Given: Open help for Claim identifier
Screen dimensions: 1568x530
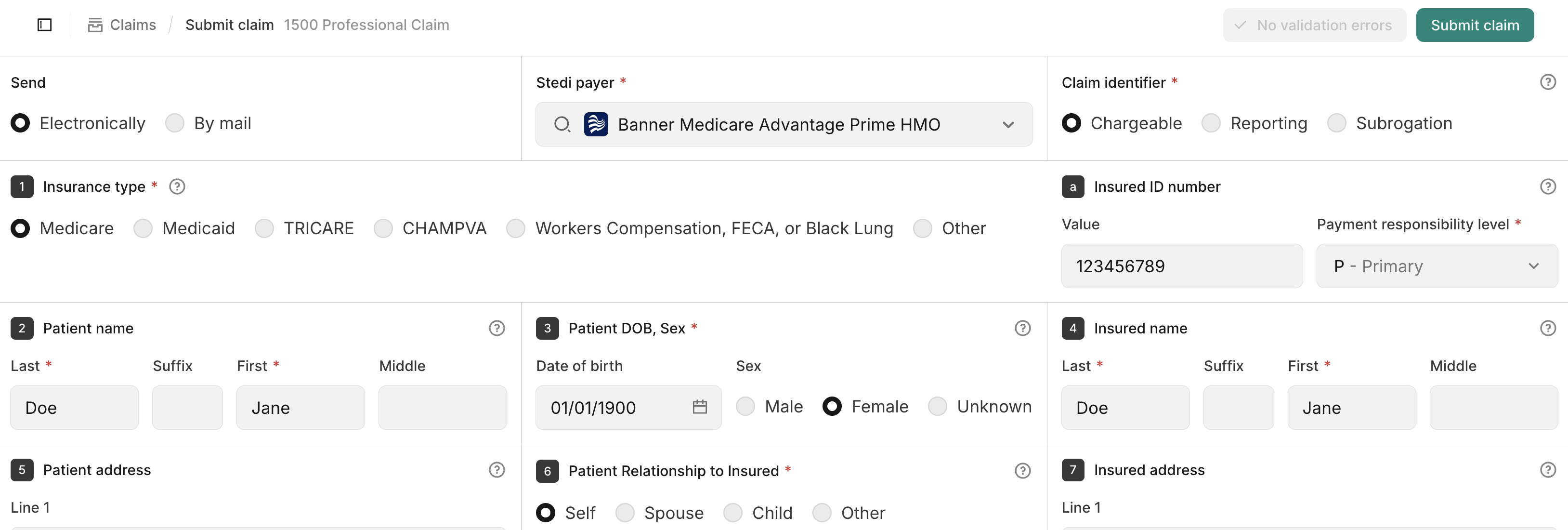Looking at the screenshot, I should pyautogui.click(x=1547, y=82).
